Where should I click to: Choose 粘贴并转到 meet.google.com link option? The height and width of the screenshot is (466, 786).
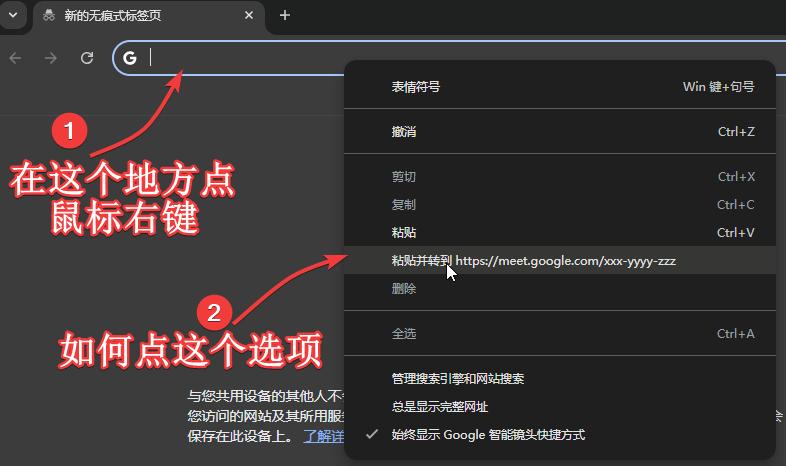pos(560,261)
